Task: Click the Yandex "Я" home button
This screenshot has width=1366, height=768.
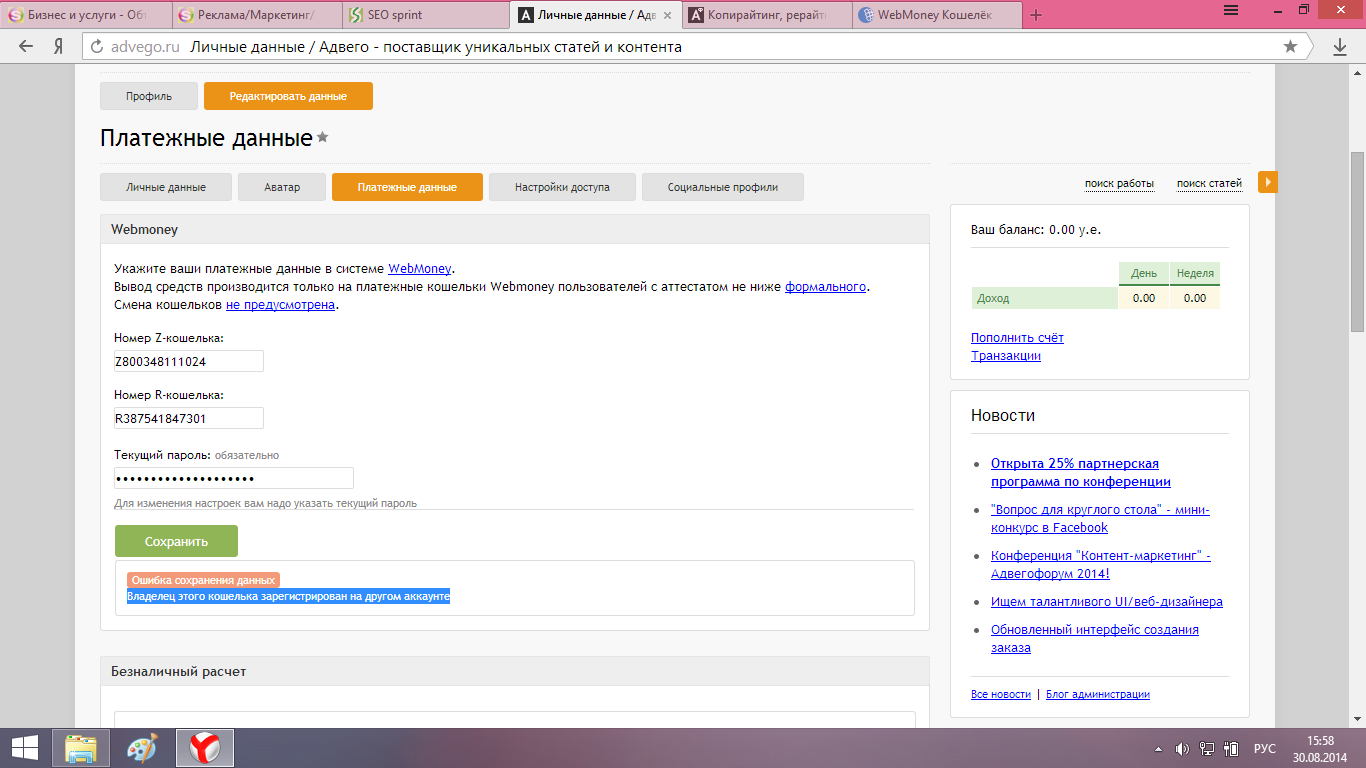Action: pos(59,47)
